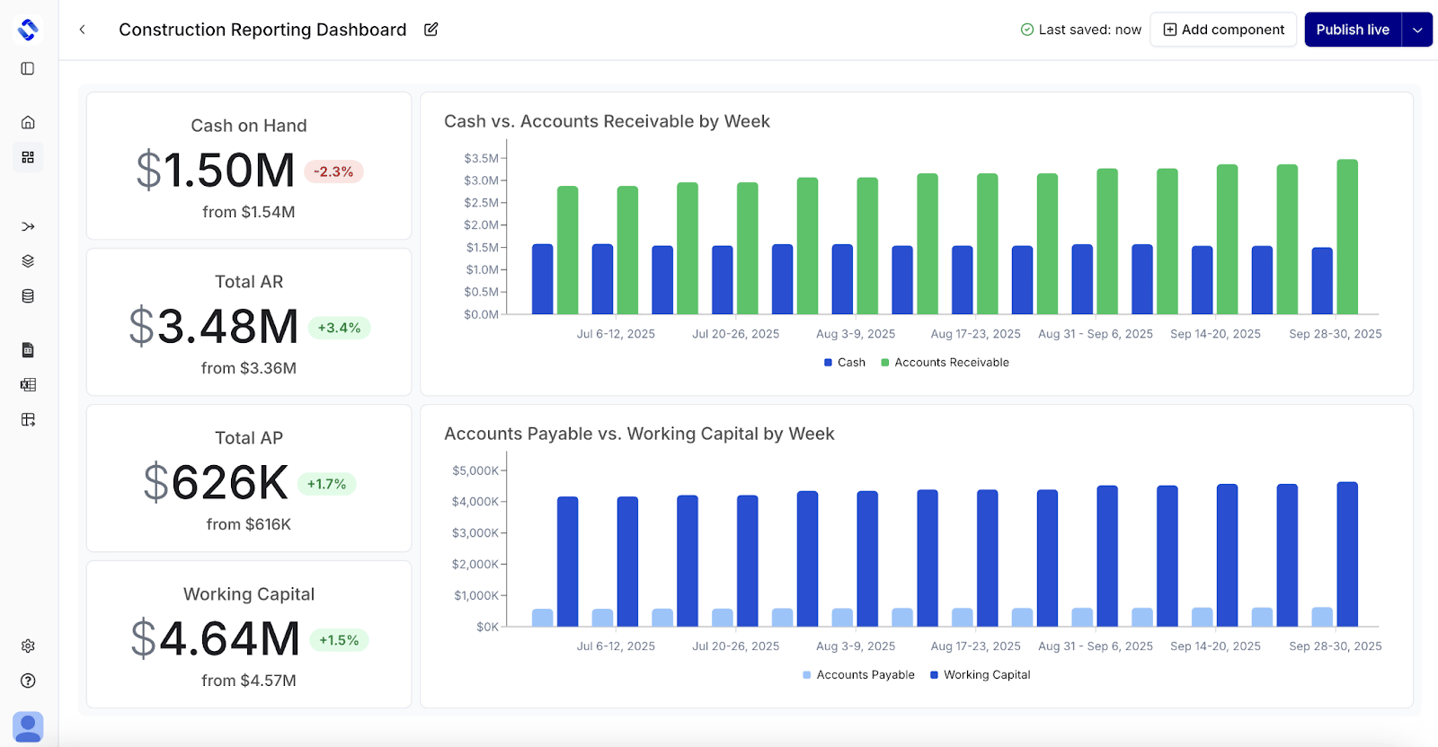Click the $3.5M label on the cash chart axis
The width and height of the screenshot is (1438, 747).
(481, 158)
